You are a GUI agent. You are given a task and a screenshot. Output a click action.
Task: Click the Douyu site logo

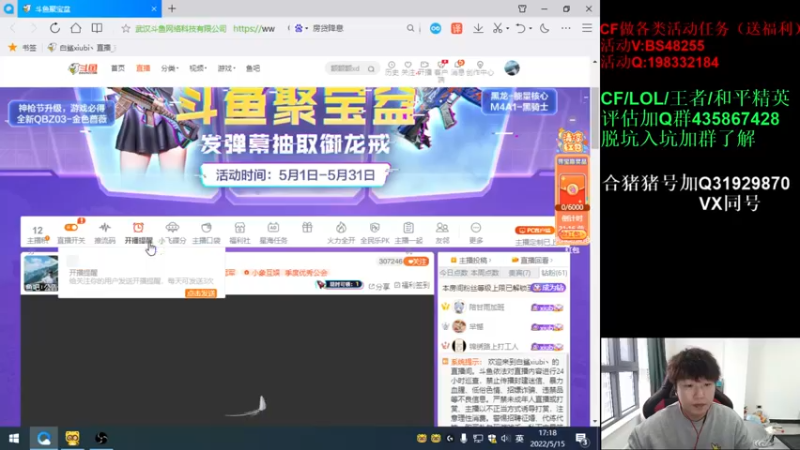tap(83, 68)
